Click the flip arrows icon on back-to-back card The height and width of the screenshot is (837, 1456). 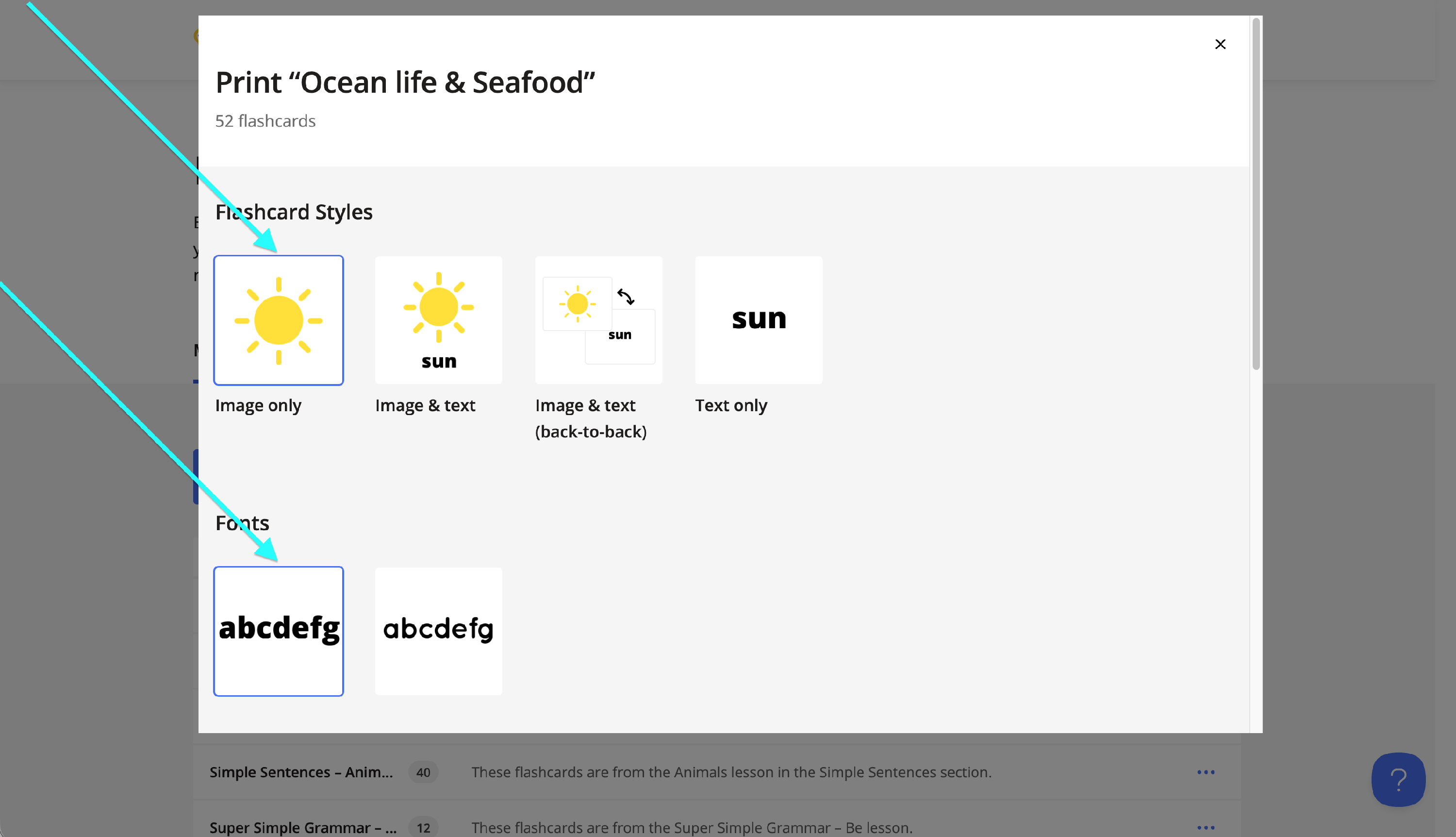[x=625, y=297]
